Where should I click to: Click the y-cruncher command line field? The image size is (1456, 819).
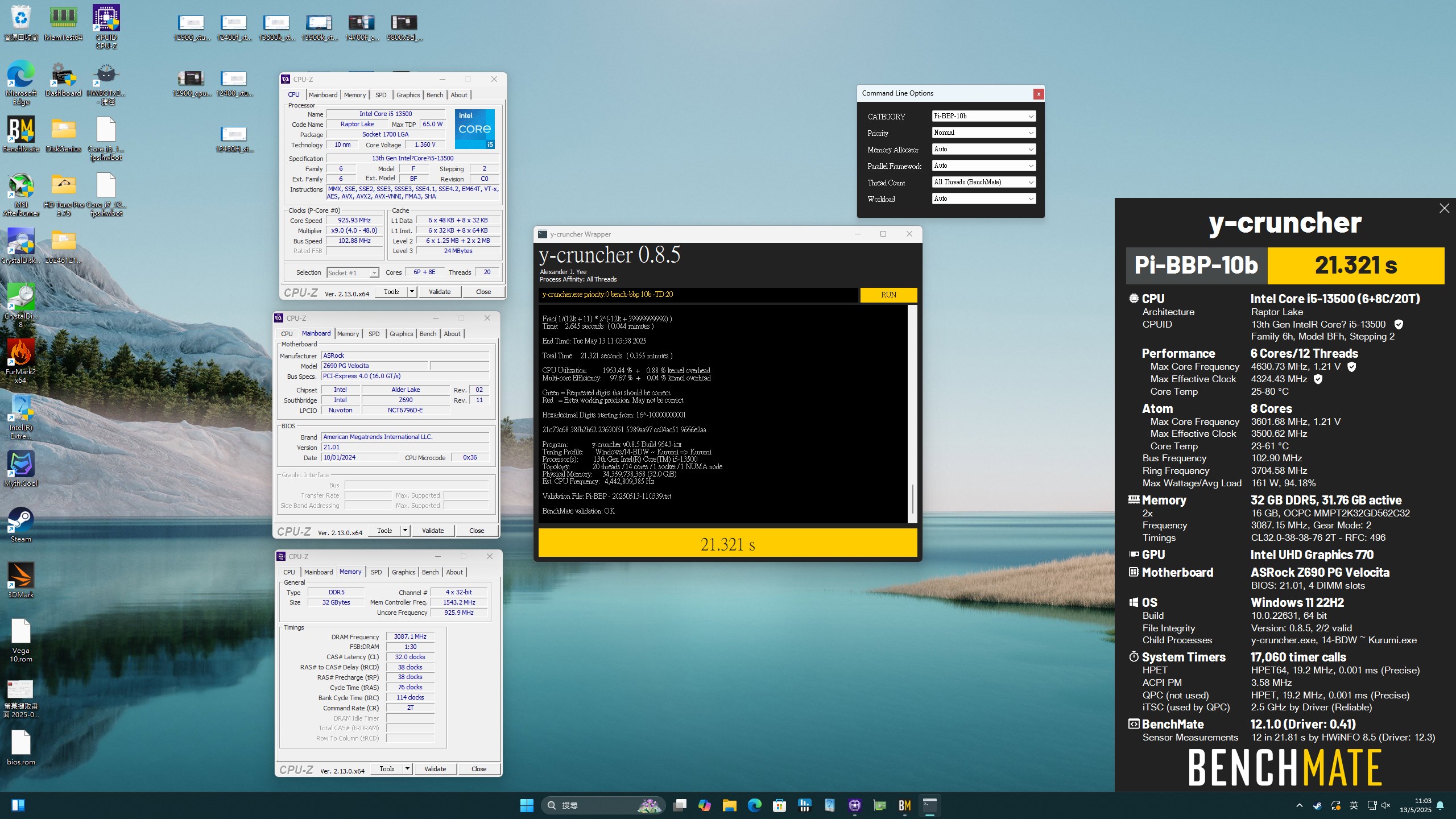pos(698,295)
